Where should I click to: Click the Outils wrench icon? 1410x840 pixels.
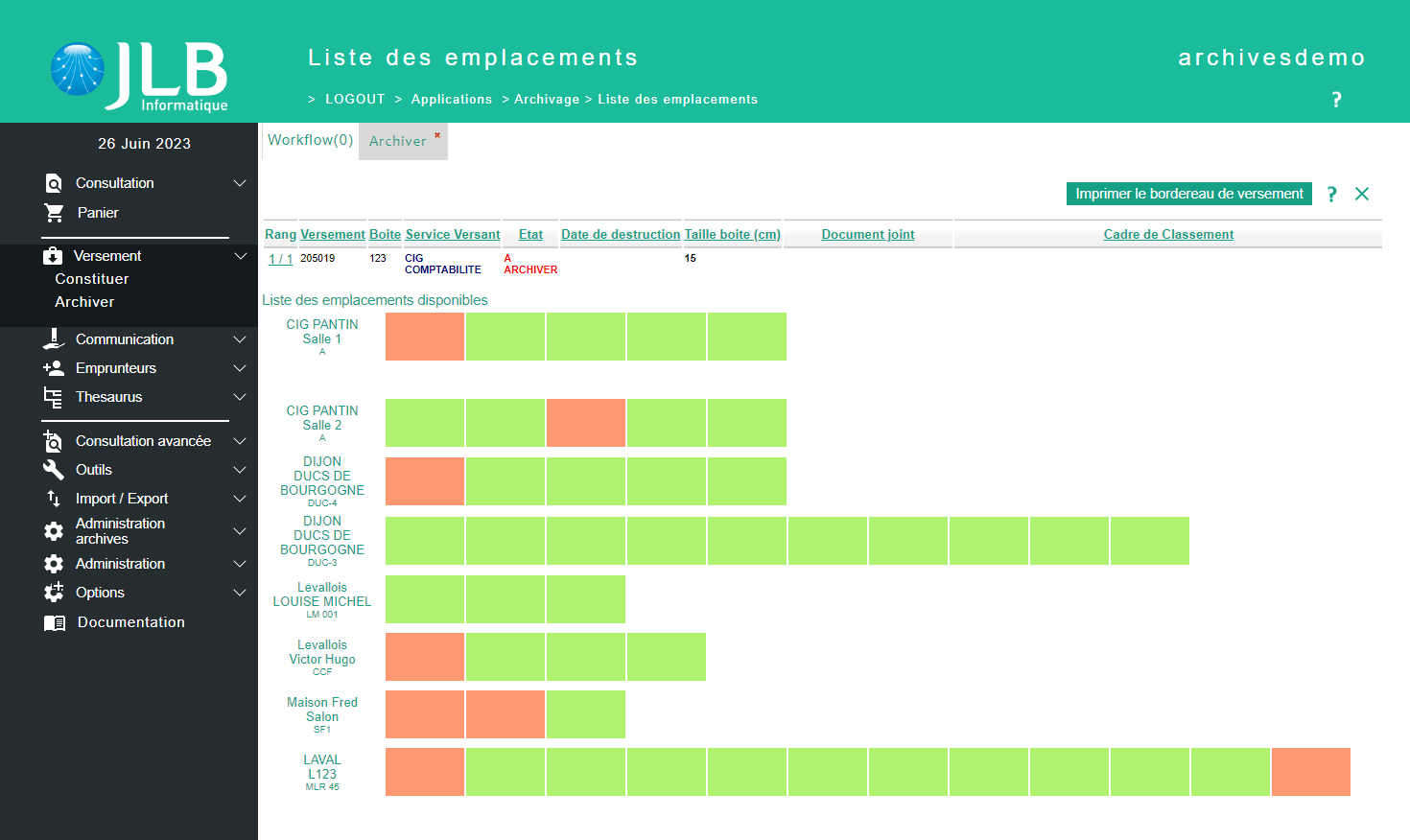coord(54,470)
